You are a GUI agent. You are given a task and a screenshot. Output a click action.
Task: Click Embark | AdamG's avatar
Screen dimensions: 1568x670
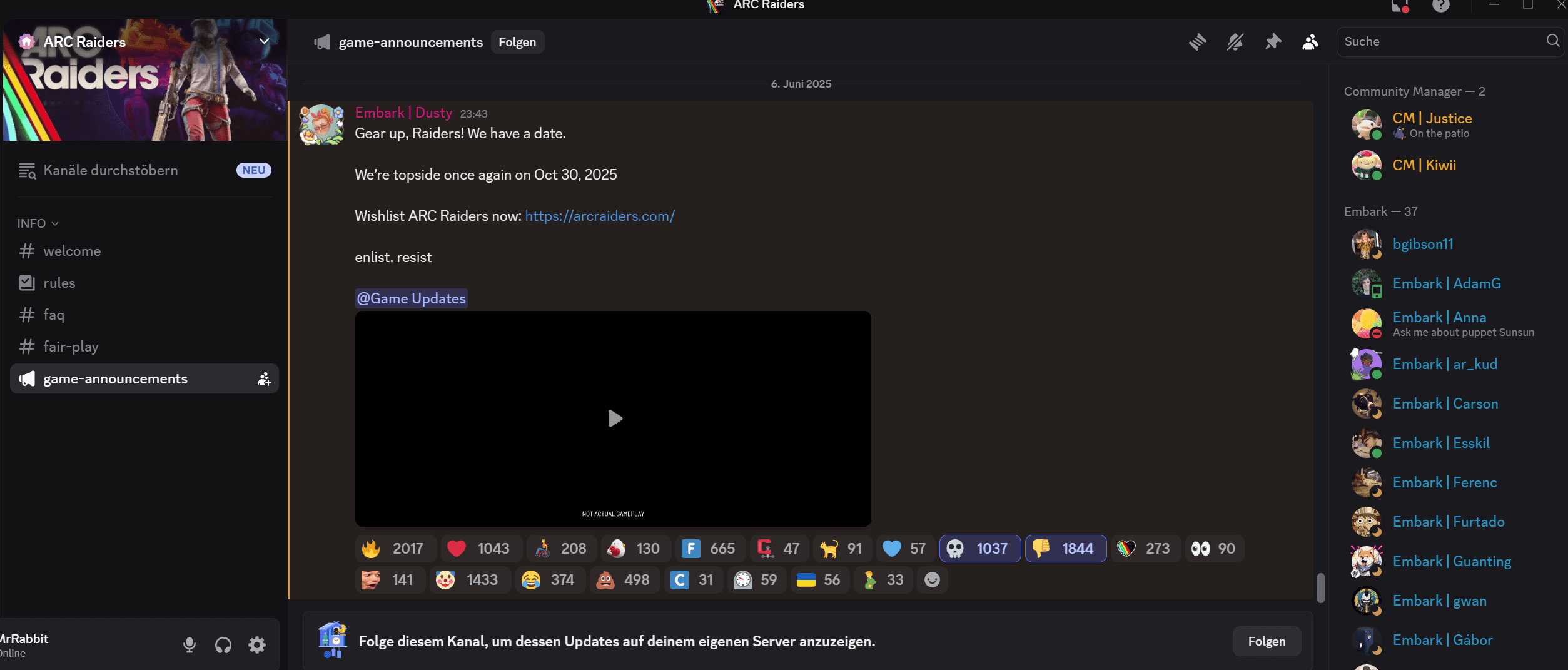(1367, 283)
